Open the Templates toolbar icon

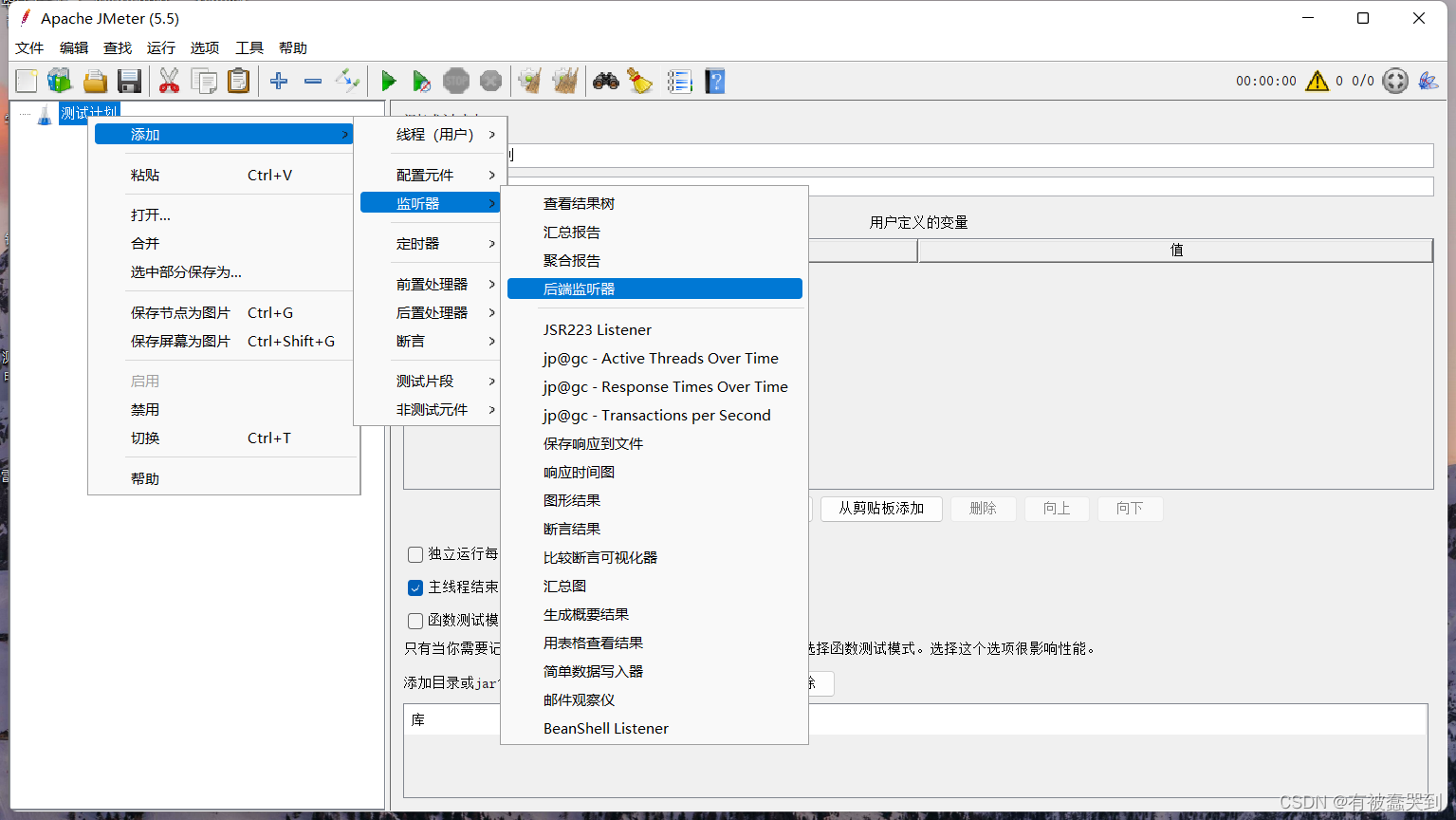60,82
